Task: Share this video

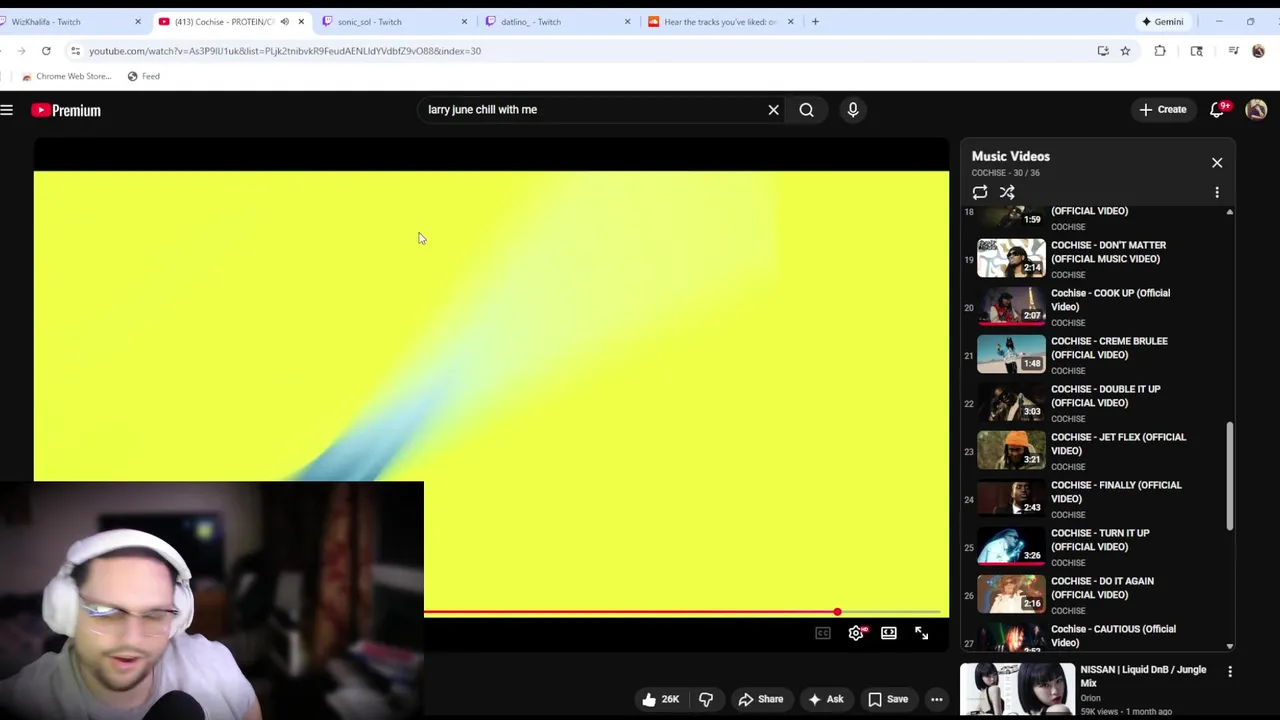Action: (x=760, y=699)
